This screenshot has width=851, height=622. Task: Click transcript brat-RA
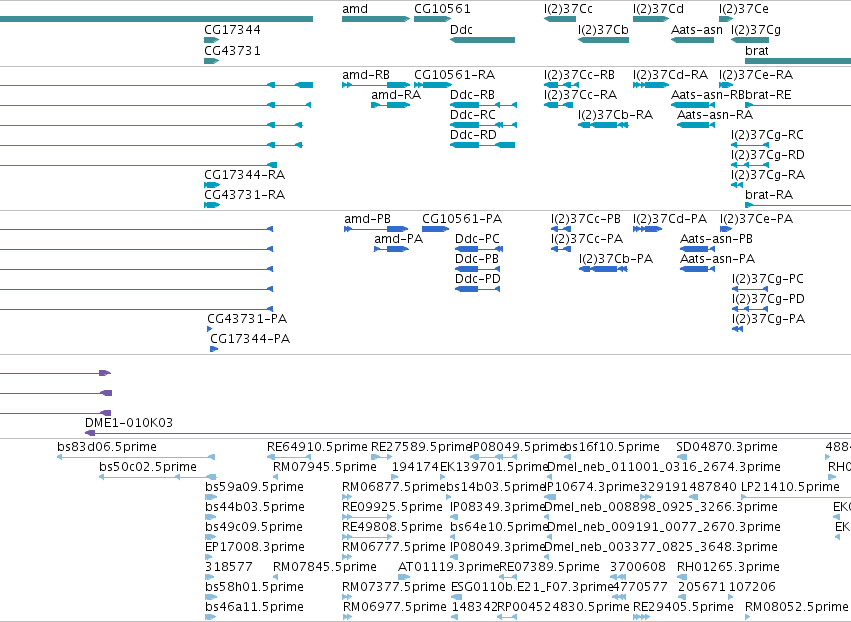(x=798, y=205)
